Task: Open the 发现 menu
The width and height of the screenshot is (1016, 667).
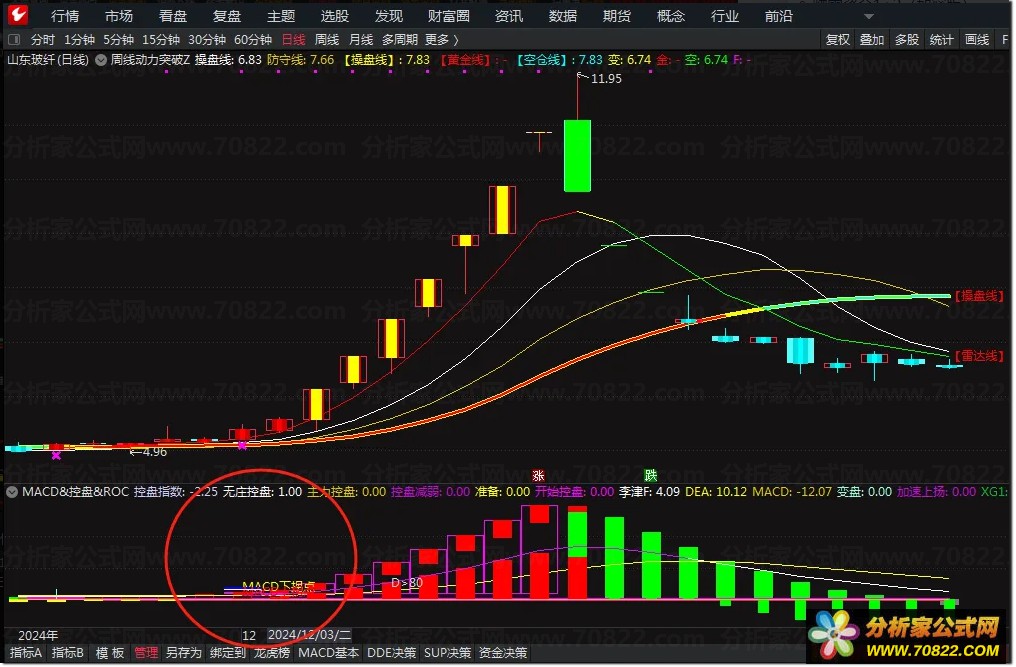Action: coord(389,16)
